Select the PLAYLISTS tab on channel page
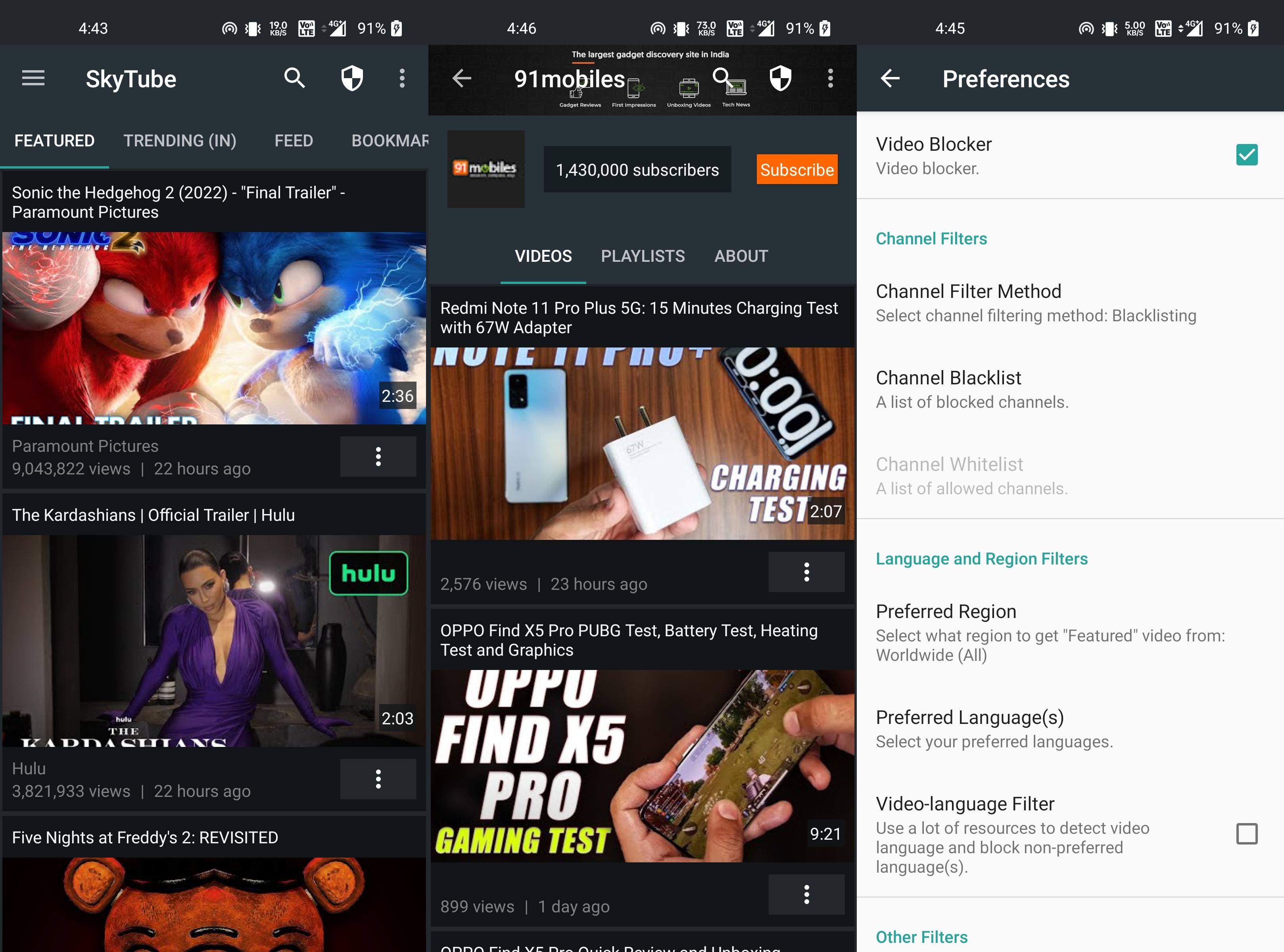Image resolution: width=1284 pixels, height=952 pixels. [x=643, y=256]
